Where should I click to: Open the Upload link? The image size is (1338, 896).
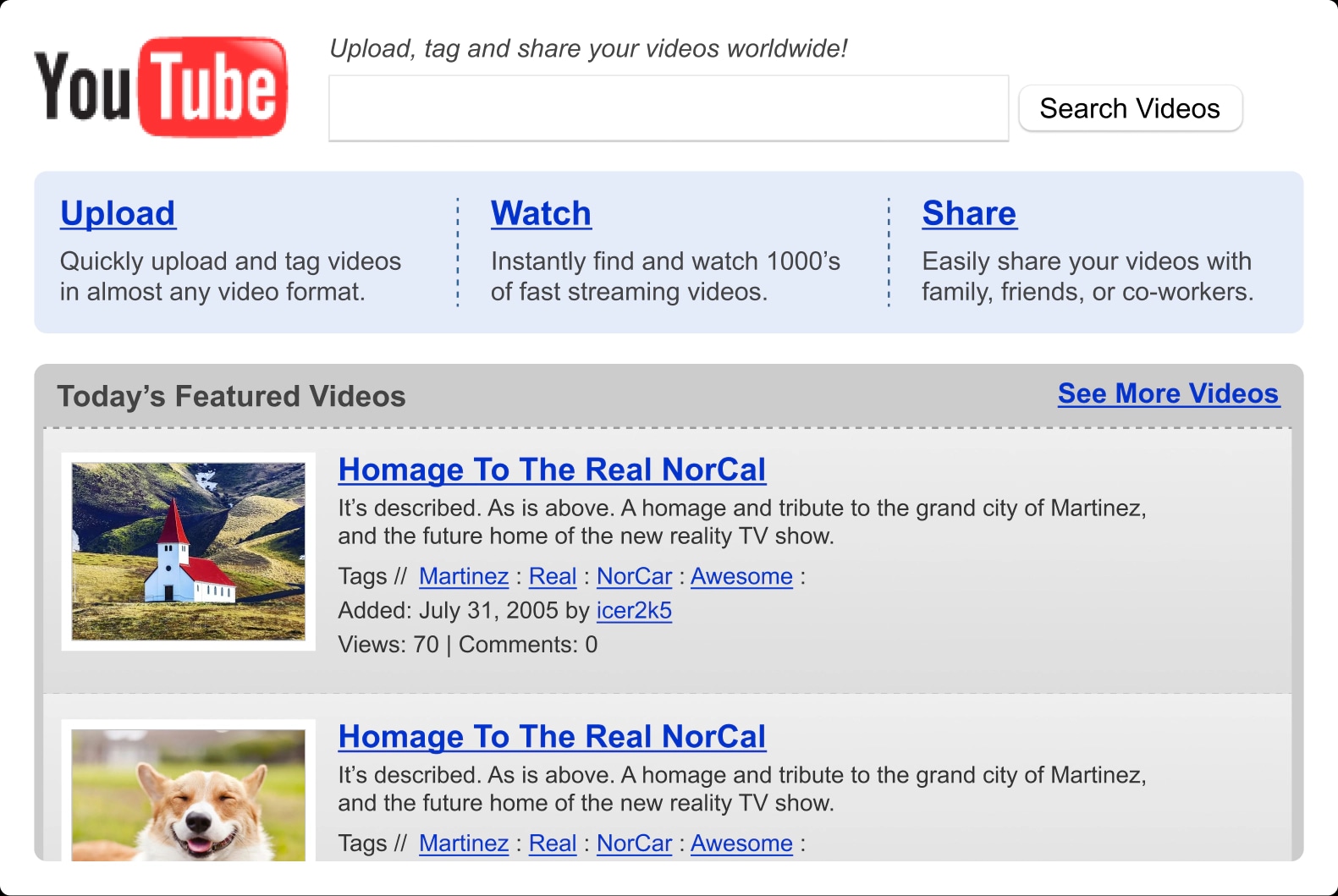118,213
